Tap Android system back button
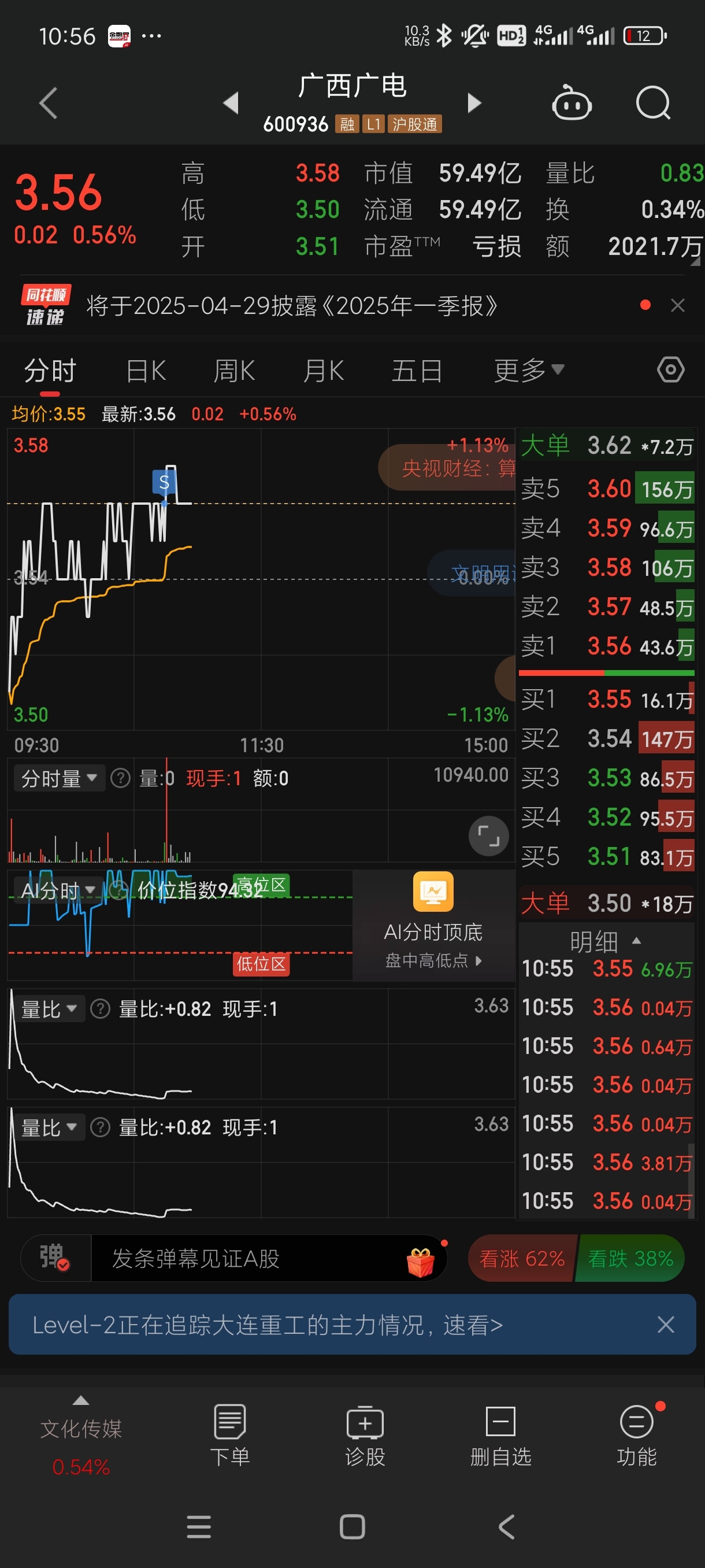This screenshot has height=1568, width=705. (x=506, y=1526)
